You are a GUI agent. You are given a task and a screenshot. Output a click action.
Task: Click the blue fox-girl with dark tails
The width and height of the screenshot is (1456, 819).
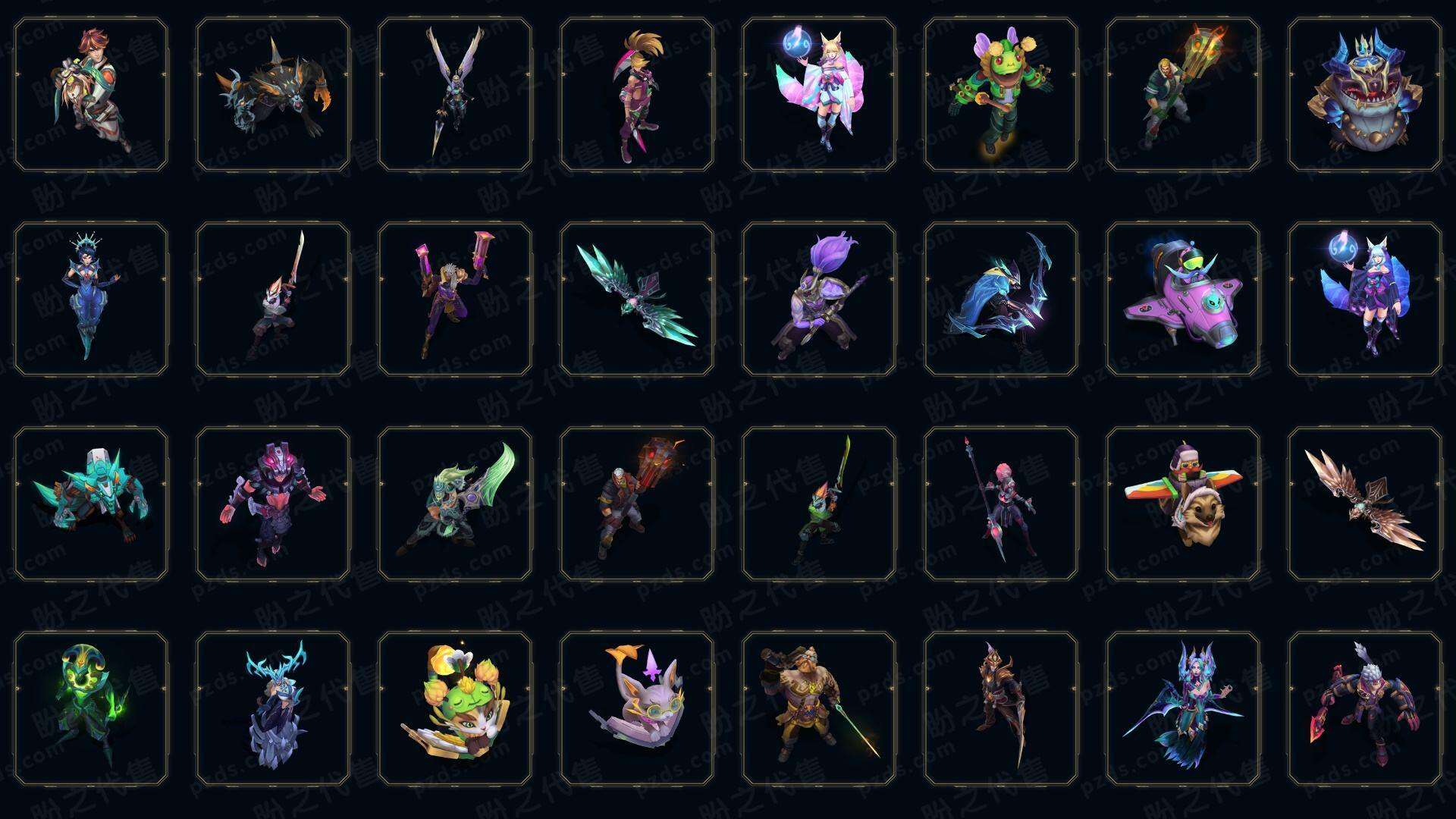point(1365,299)
